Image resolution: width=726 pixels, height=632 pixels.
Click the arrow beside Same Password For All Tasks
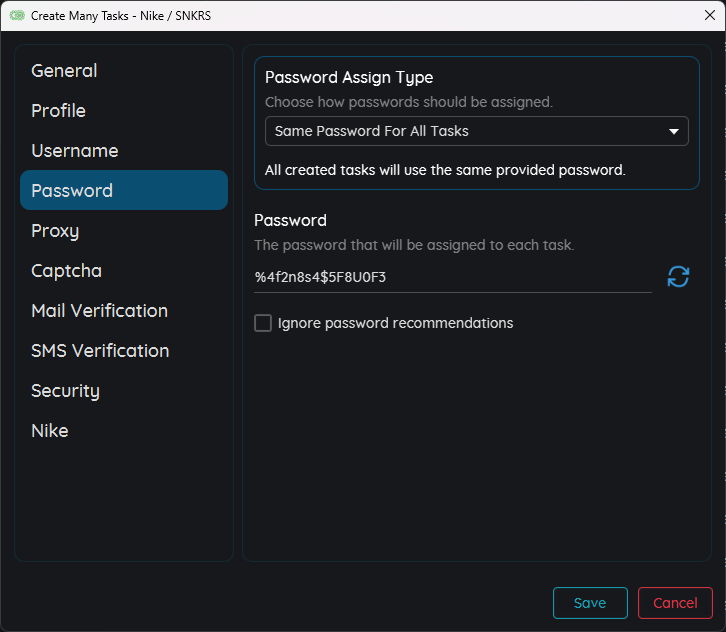[673, 131]
